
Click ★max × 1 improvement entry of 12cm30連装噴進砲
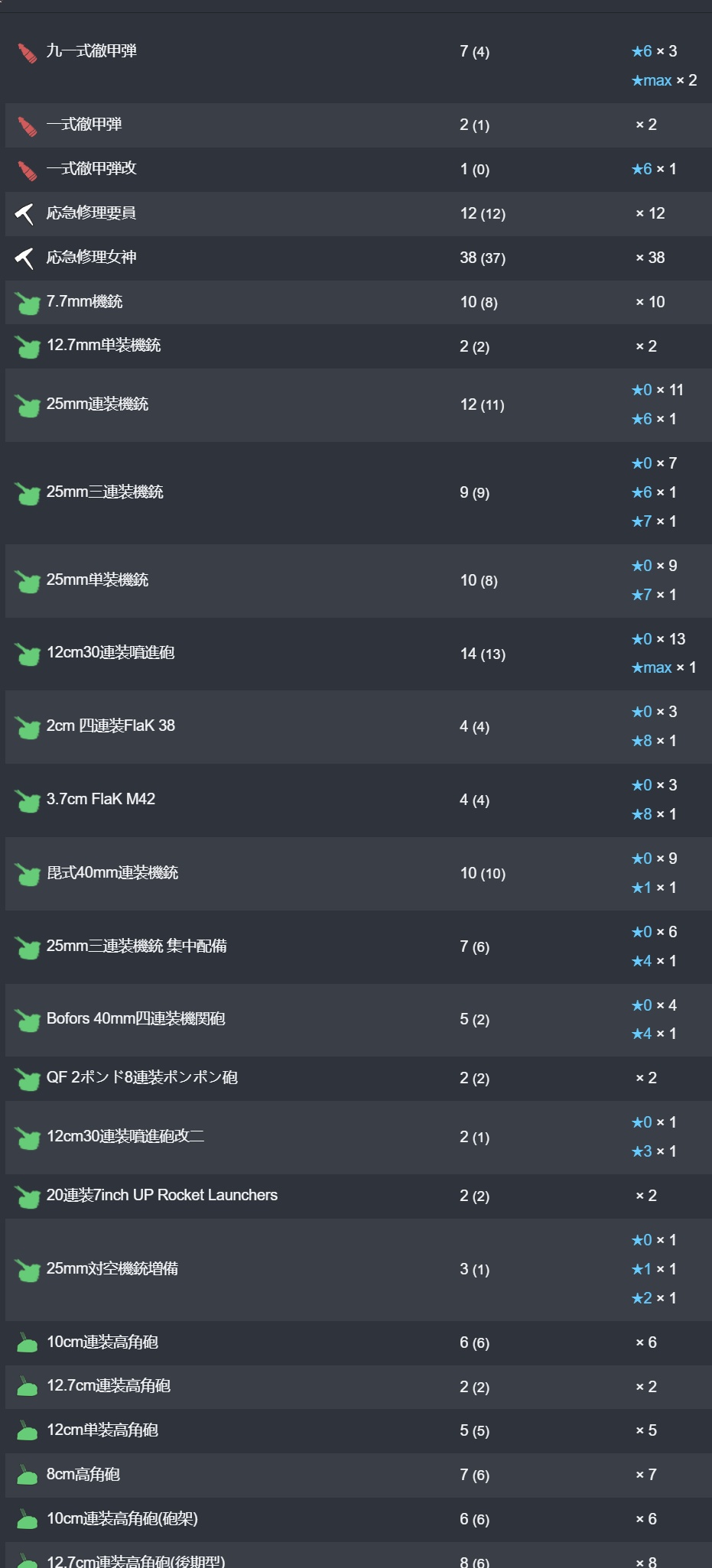664,667
